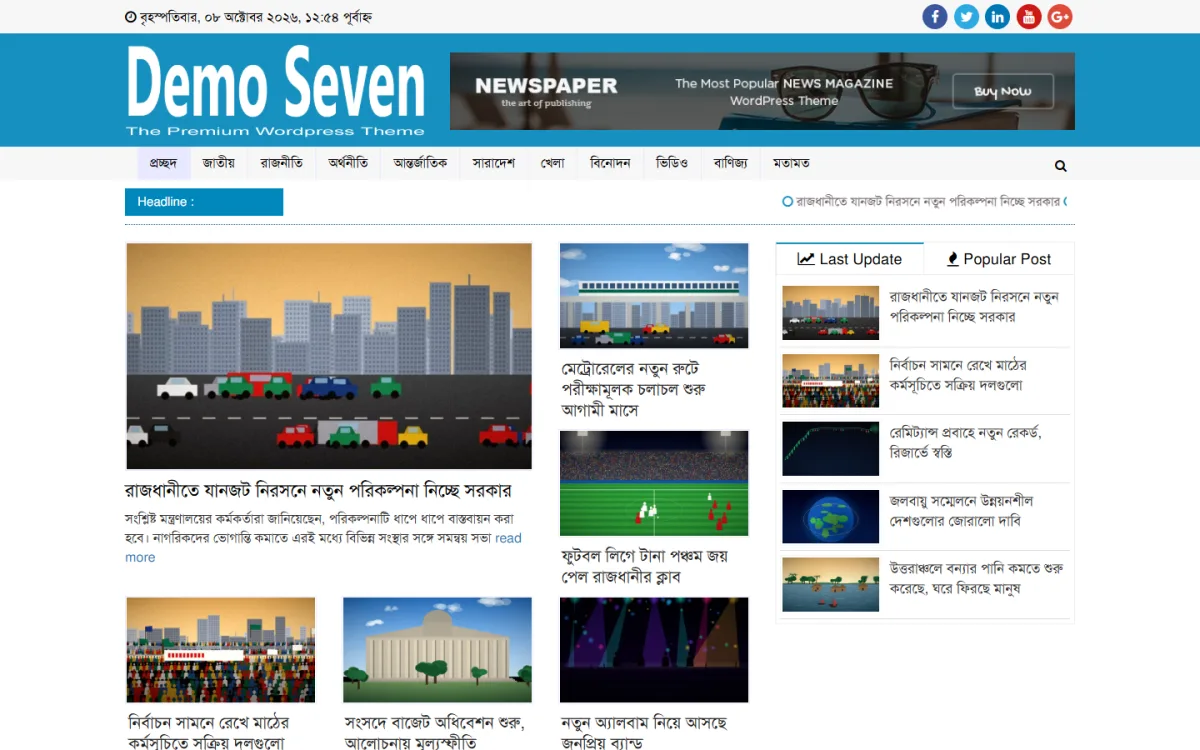The height and width of the screenshot is (750, 1200).
Task: Open the জাতীয় menu item
Action: coord(218,163)
